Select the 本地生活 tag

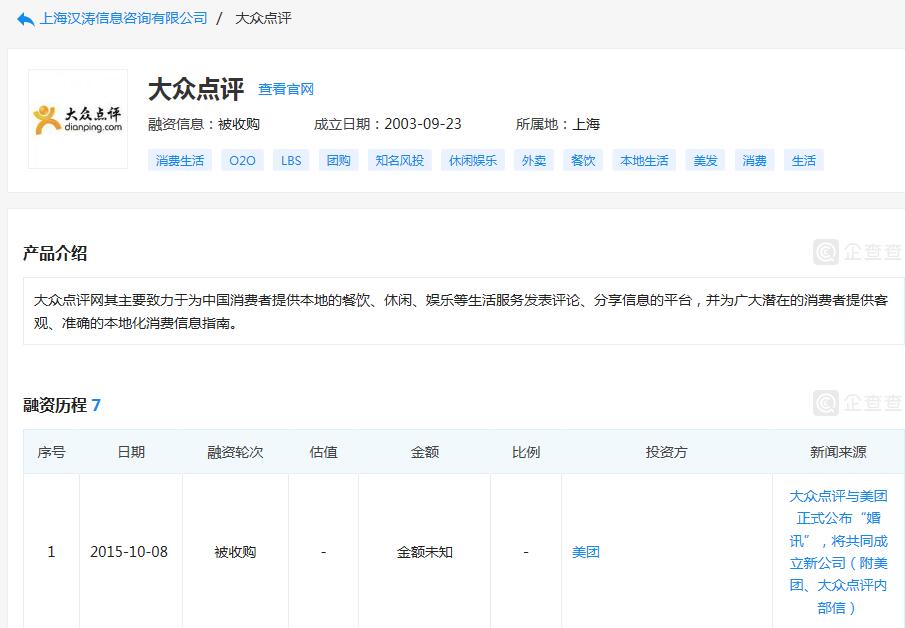coord(643,160)
